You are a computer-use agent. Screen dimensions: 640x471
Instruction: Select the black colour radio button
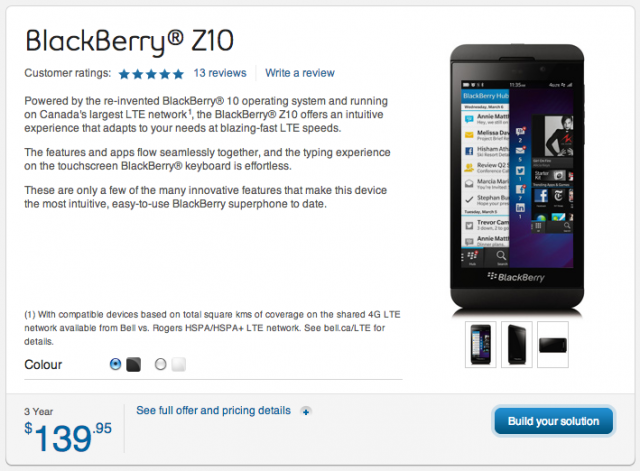point(116,364)
